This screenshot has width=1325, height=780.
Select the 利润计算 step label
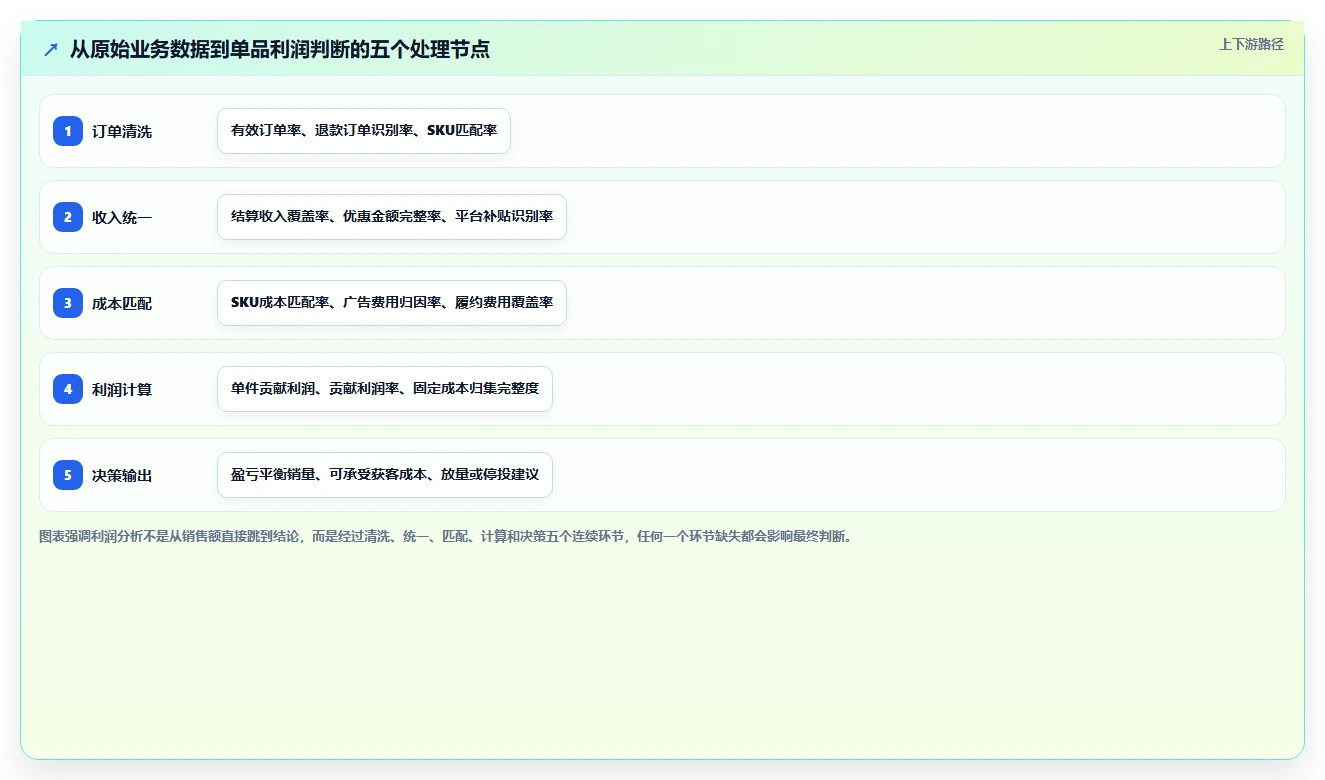point(122,389)
